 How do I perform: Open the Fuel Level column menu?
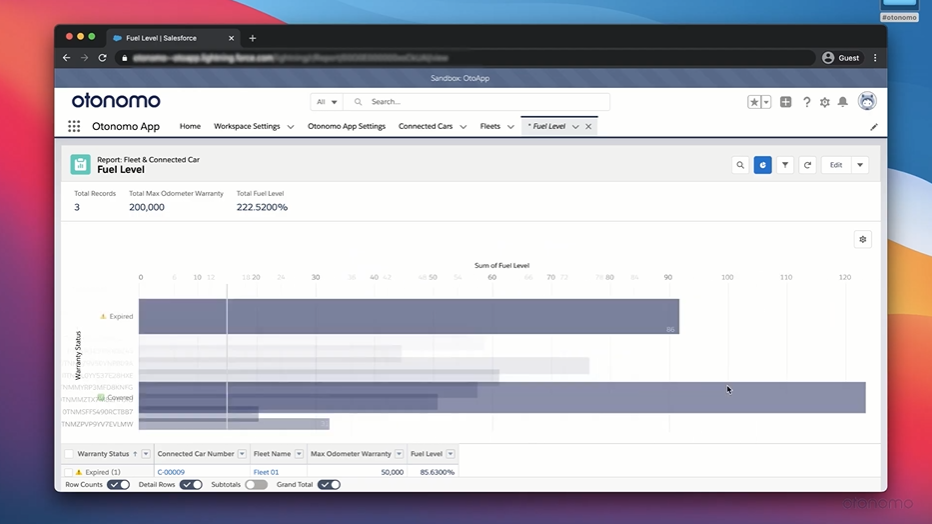[x=451, y=454]
